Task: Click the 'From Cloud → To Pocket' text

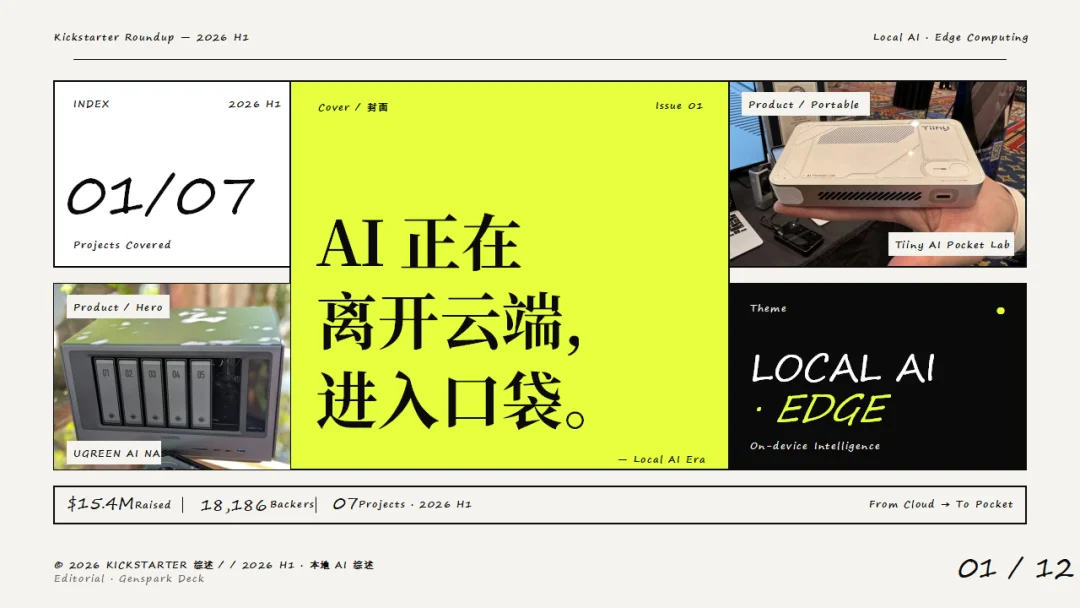Action: [x=941, y=504]
